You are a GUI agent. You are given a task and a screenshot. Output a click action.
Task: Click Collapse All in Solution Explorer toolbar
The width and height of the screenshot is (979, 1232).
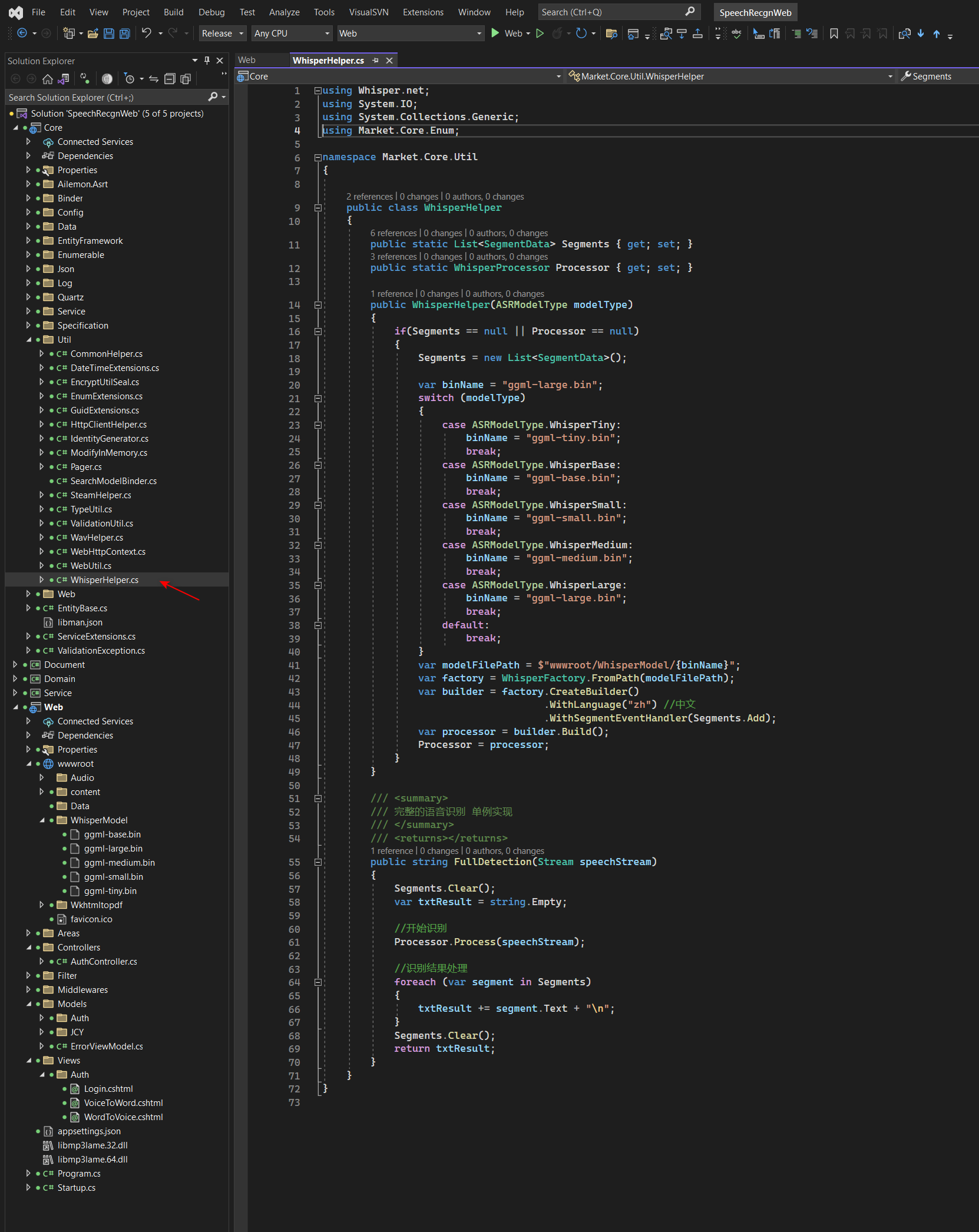pos(170,79)
